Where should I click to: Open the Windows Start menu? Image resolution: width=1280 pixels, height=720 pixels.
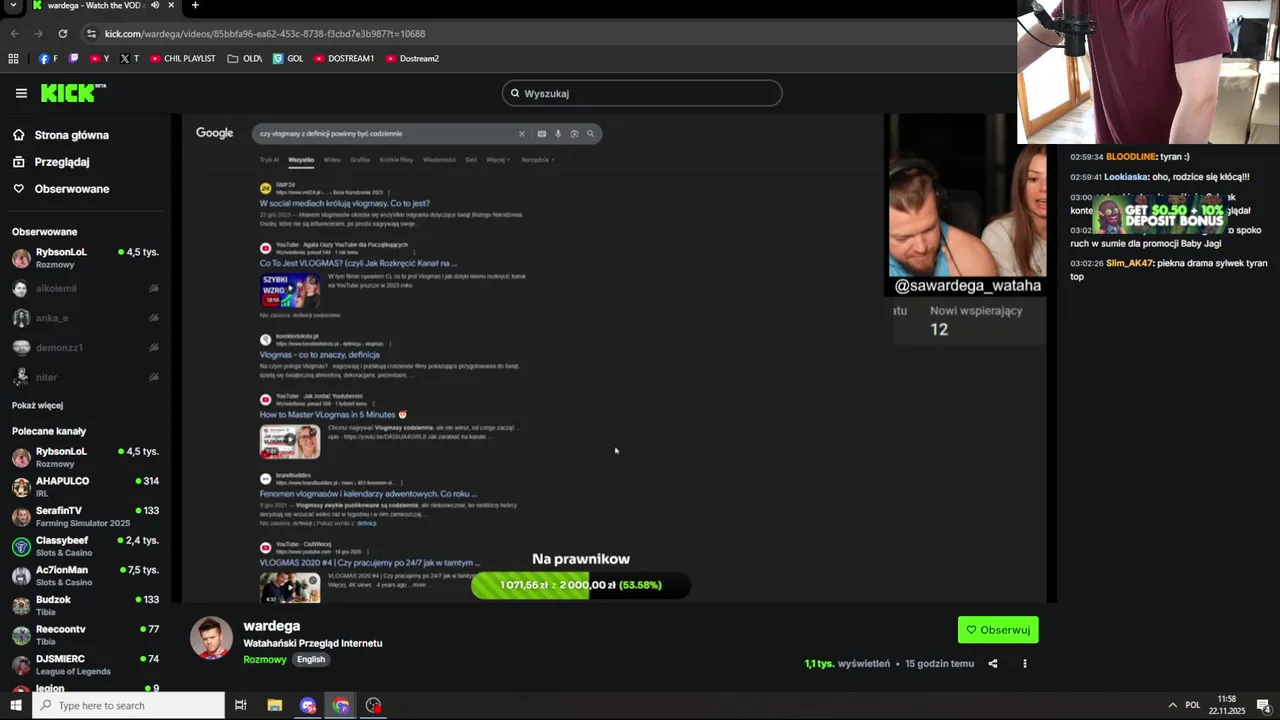[15, 705]
